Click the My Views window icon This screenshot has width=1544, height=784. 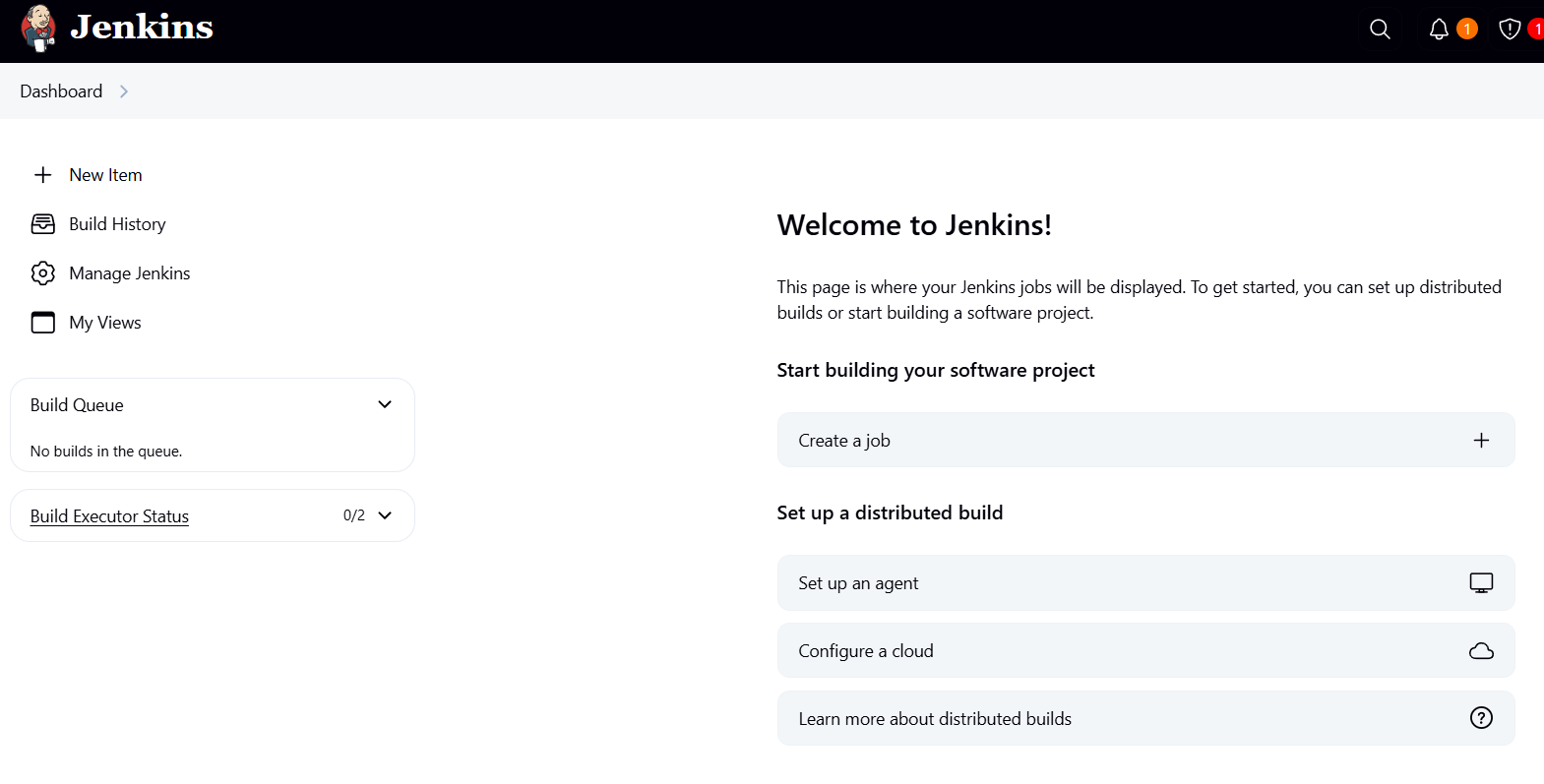pyautogui.click(x=43, y=323)
